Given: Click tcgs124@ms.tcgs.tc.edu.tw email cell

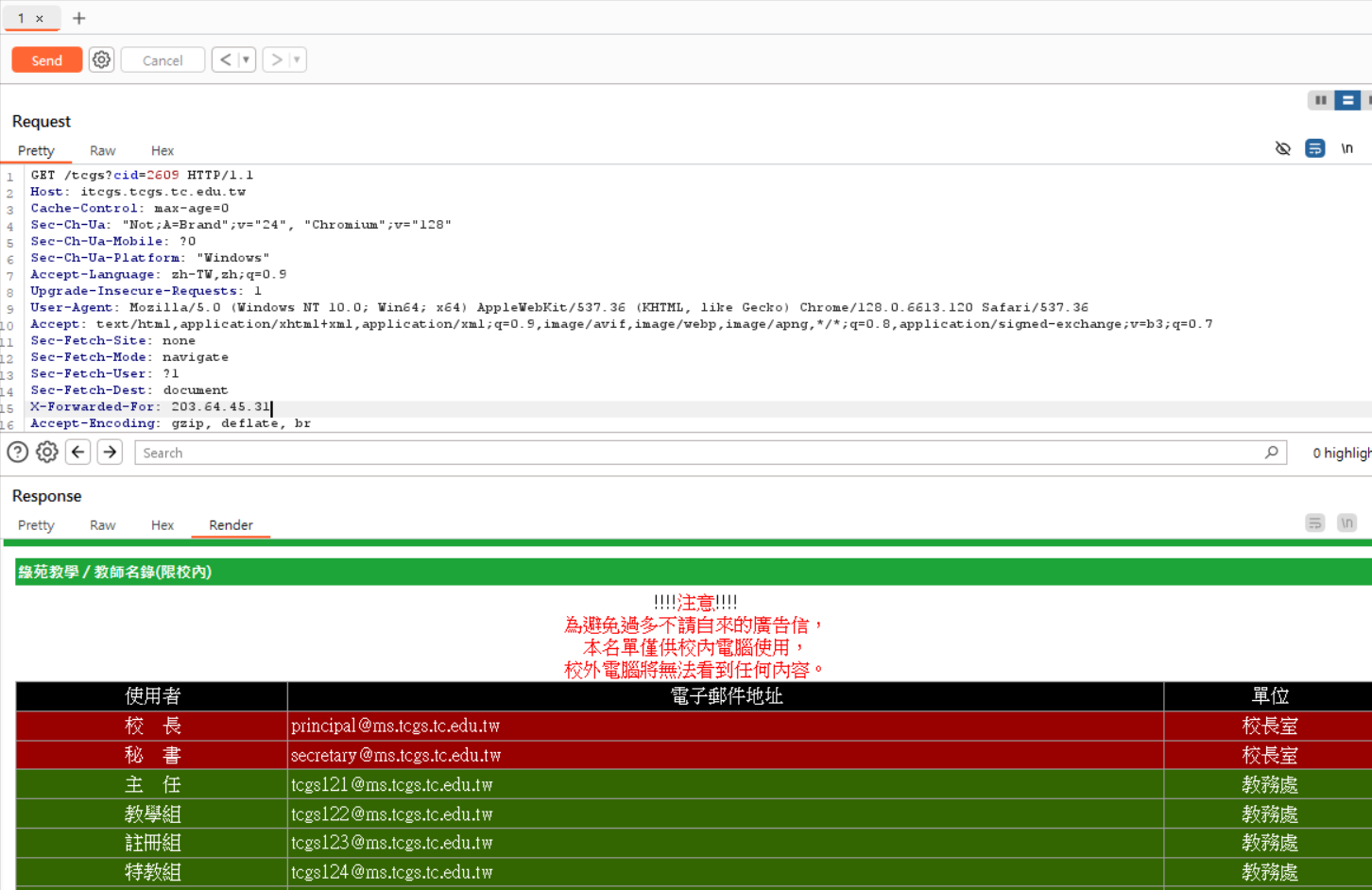Looking at the screenshot, I should coord(726,872).
